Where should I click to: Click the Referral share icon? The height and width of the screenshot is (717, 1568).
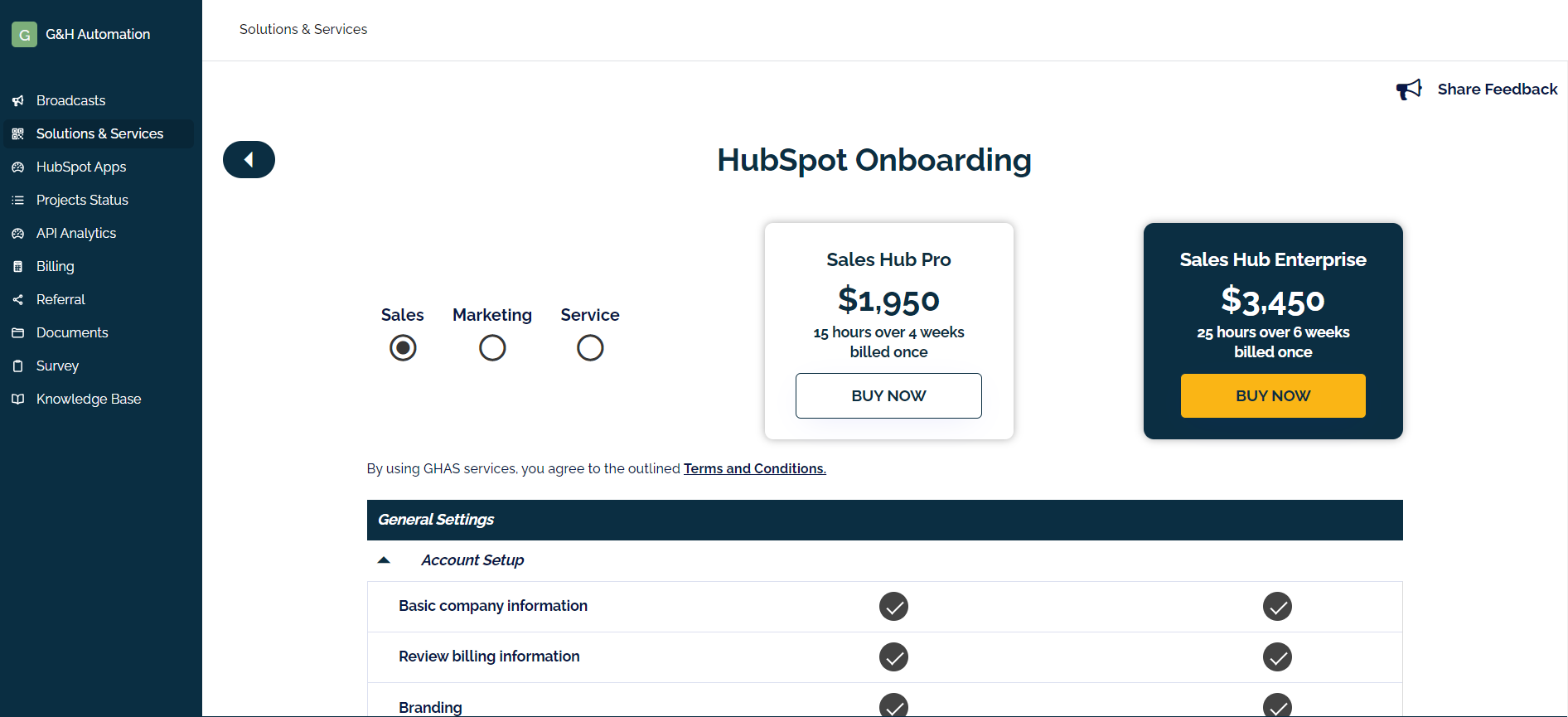(18, 299)
